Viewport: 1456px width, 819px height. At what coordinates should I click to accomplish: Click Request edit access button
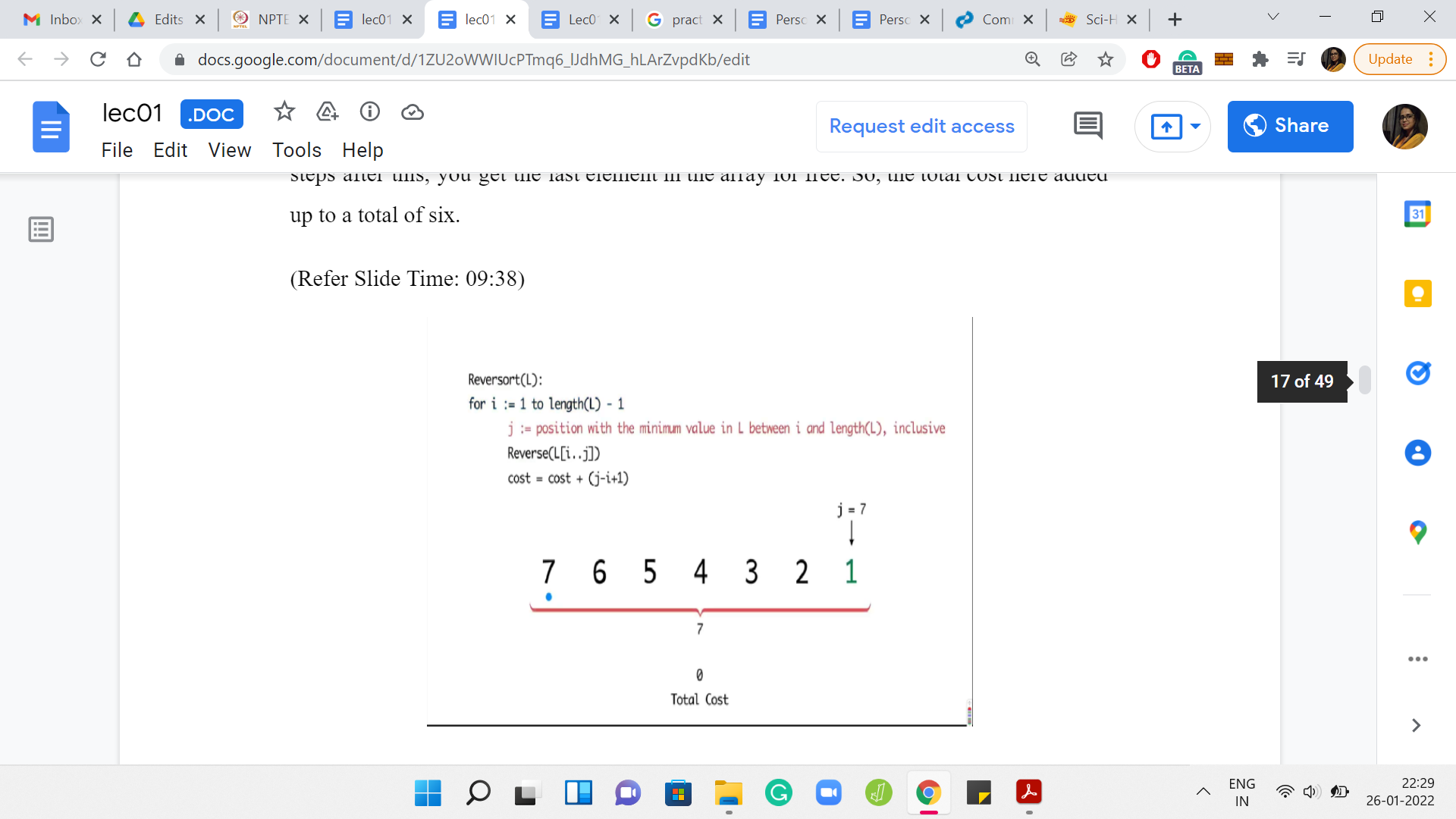tap(921, 126)
